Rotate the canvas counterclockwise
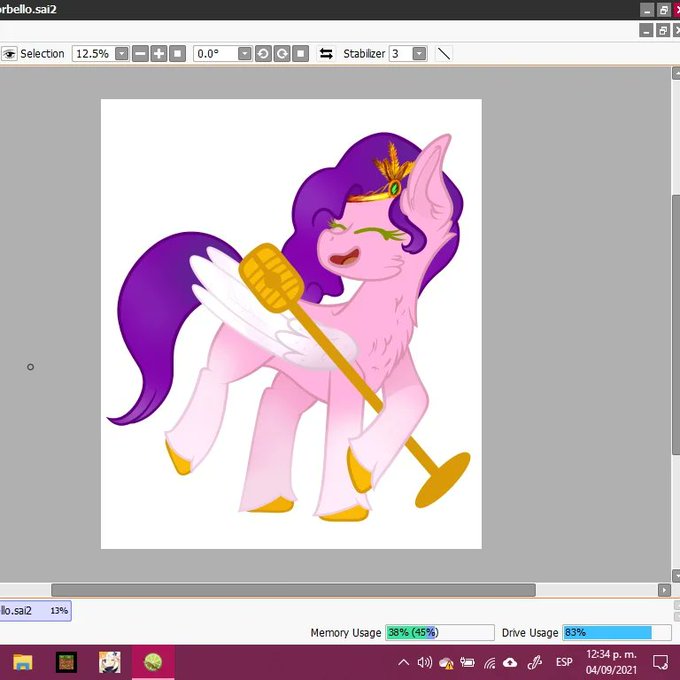 pyautogui.click(x=263, y=54)
